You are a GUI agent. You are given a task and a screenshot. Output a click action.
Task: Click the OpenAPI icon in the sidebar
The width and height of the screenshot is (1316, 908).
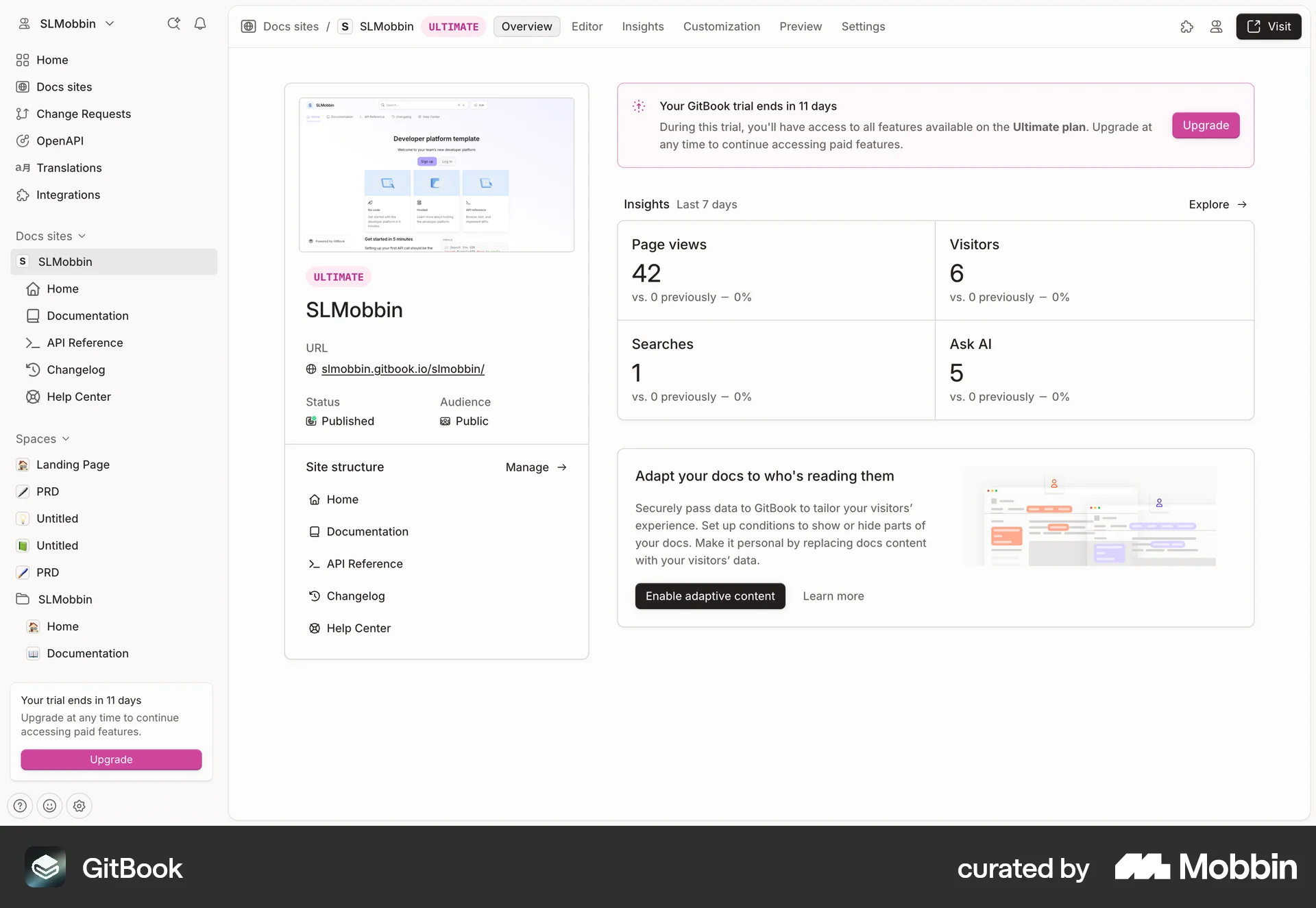[x=23, y=141]
